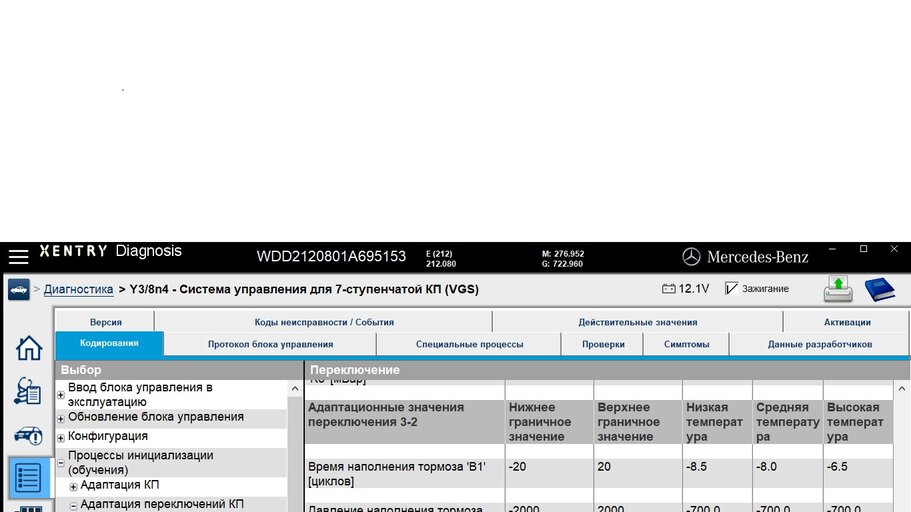The image size is (911, 512).
Task: Open the Действительные значения tab
Action: point(637,322)
